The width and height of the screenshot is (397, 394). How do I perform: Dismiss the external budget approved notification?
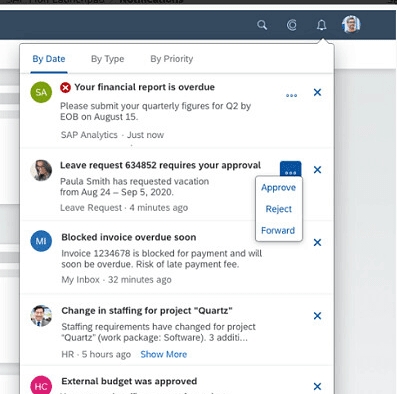[x=317, y=386]
